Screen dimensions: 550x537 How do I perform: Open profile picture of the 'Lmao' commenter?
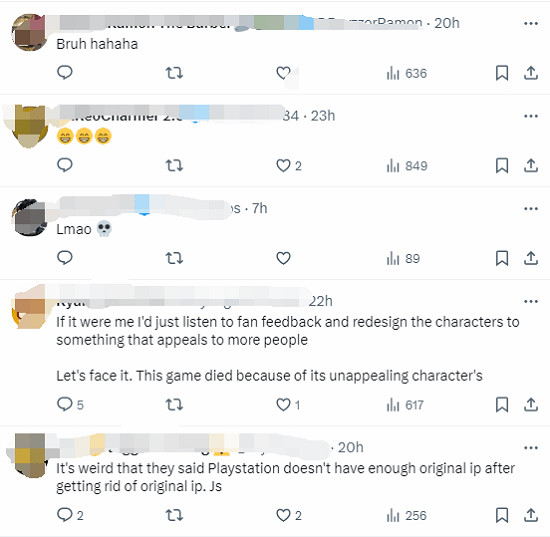tap(30, 217)
